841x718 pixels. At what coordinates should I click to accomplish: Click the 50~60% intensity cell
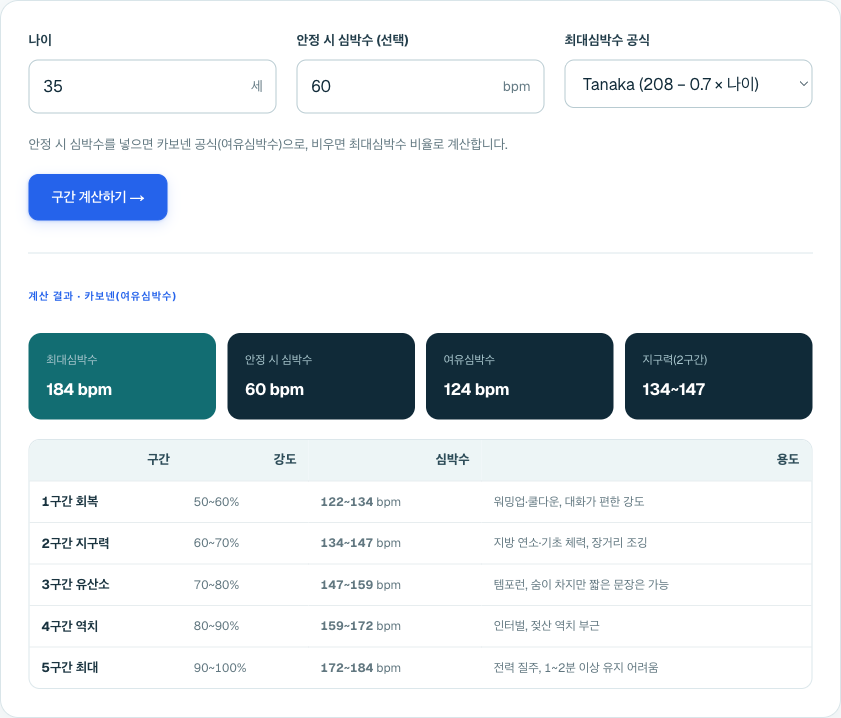(216, 502)
